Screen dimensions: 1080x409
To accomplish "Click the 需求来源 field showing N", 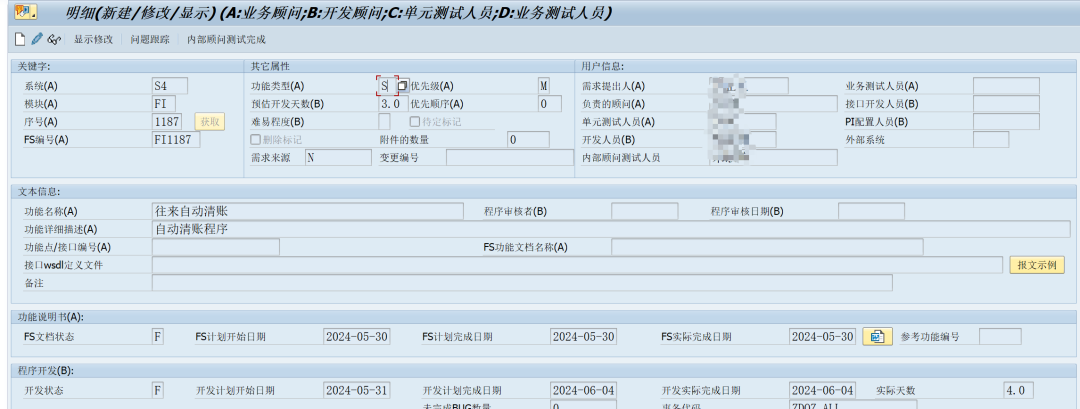I will click(338, 158).
